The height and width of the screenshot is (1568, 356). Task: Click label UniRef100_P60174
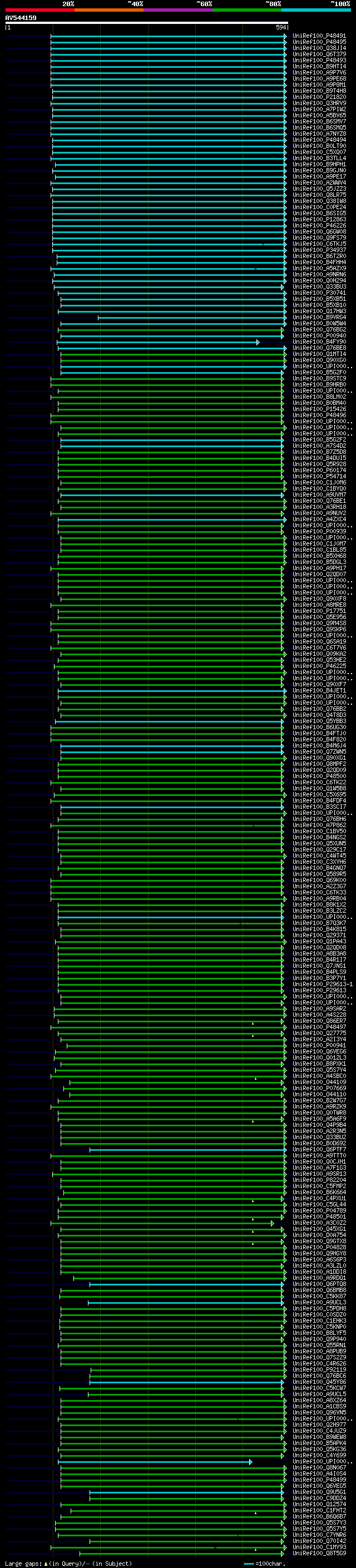pos(319,471)
